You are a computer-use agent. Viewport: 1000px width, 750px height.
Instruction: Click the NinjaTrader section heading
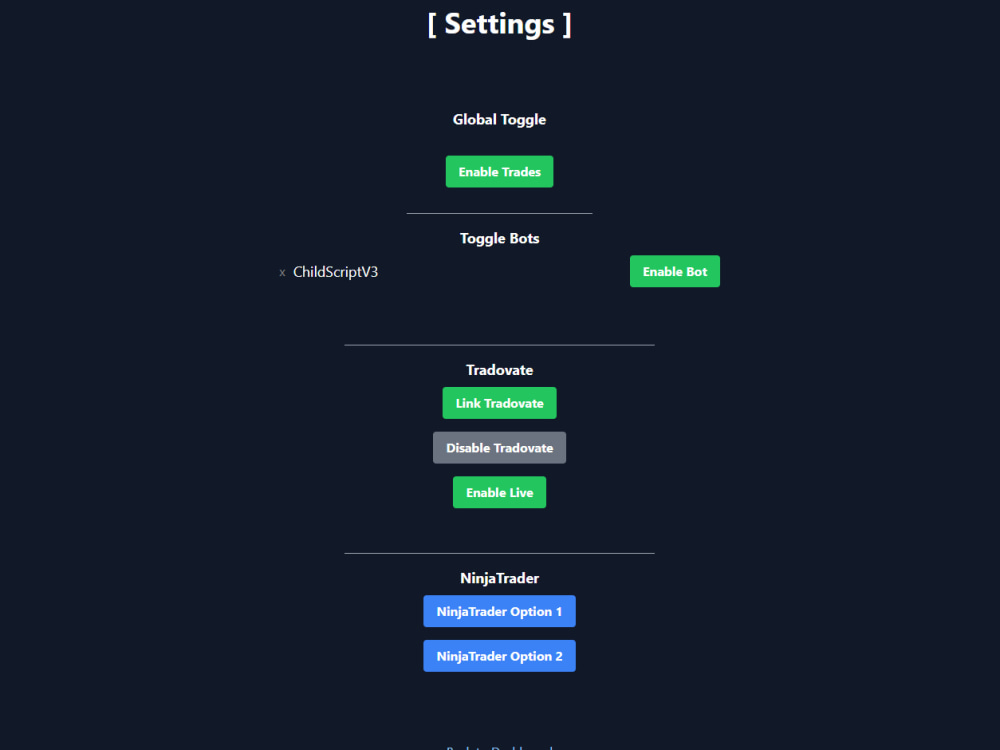(x=499, y=578)
